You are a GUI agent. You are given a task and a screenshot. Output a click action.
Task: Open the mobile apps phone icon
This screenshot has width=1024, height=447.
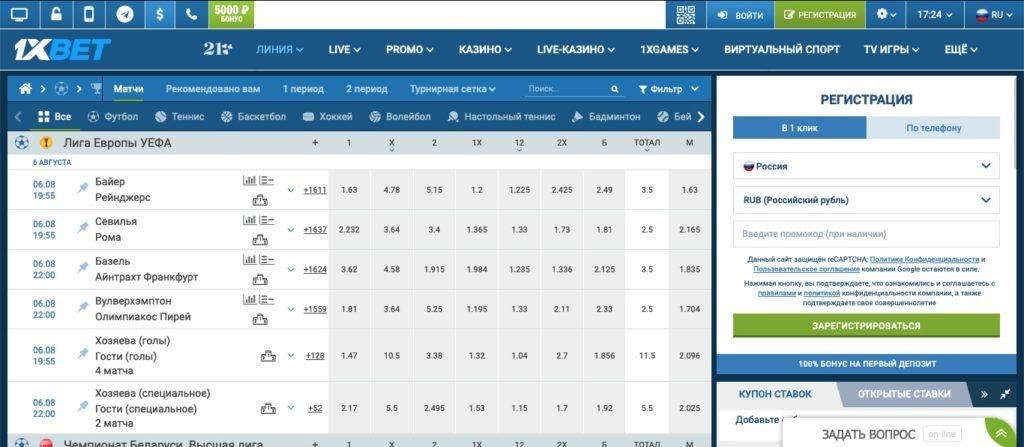point(89,14)
